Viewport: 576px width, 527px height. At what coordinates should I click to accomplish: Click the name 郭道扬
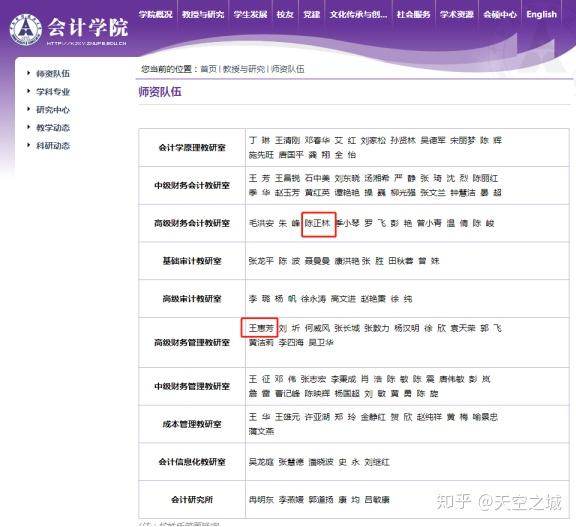321,499
